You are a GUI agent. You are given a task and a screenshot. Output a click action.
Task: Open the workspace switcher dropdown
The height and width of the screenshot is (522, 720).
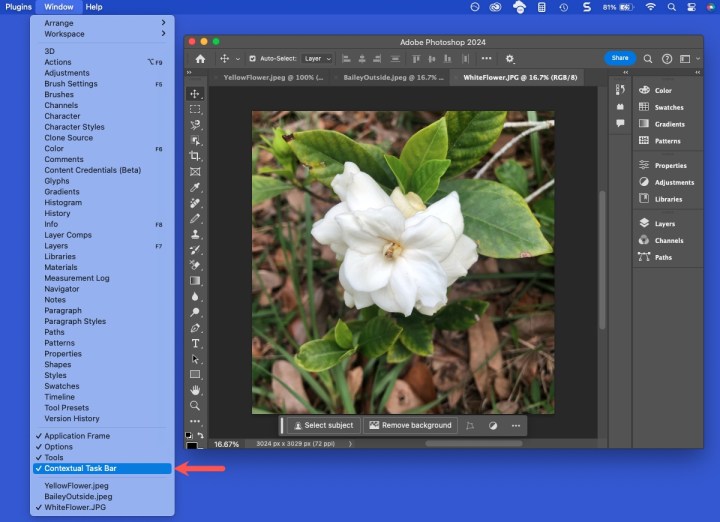click(x=690, y=59)
